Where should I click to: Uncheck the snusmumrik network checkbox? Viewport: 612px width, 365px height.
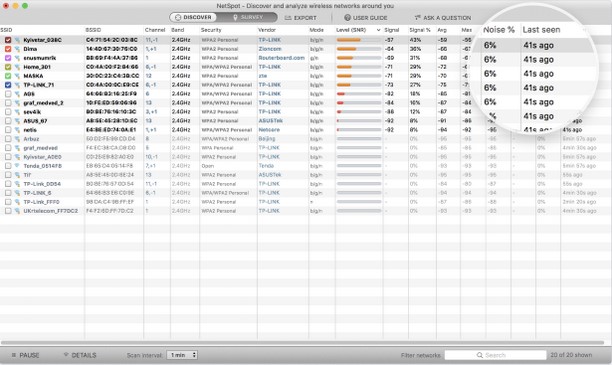click(x=8, y=58)
